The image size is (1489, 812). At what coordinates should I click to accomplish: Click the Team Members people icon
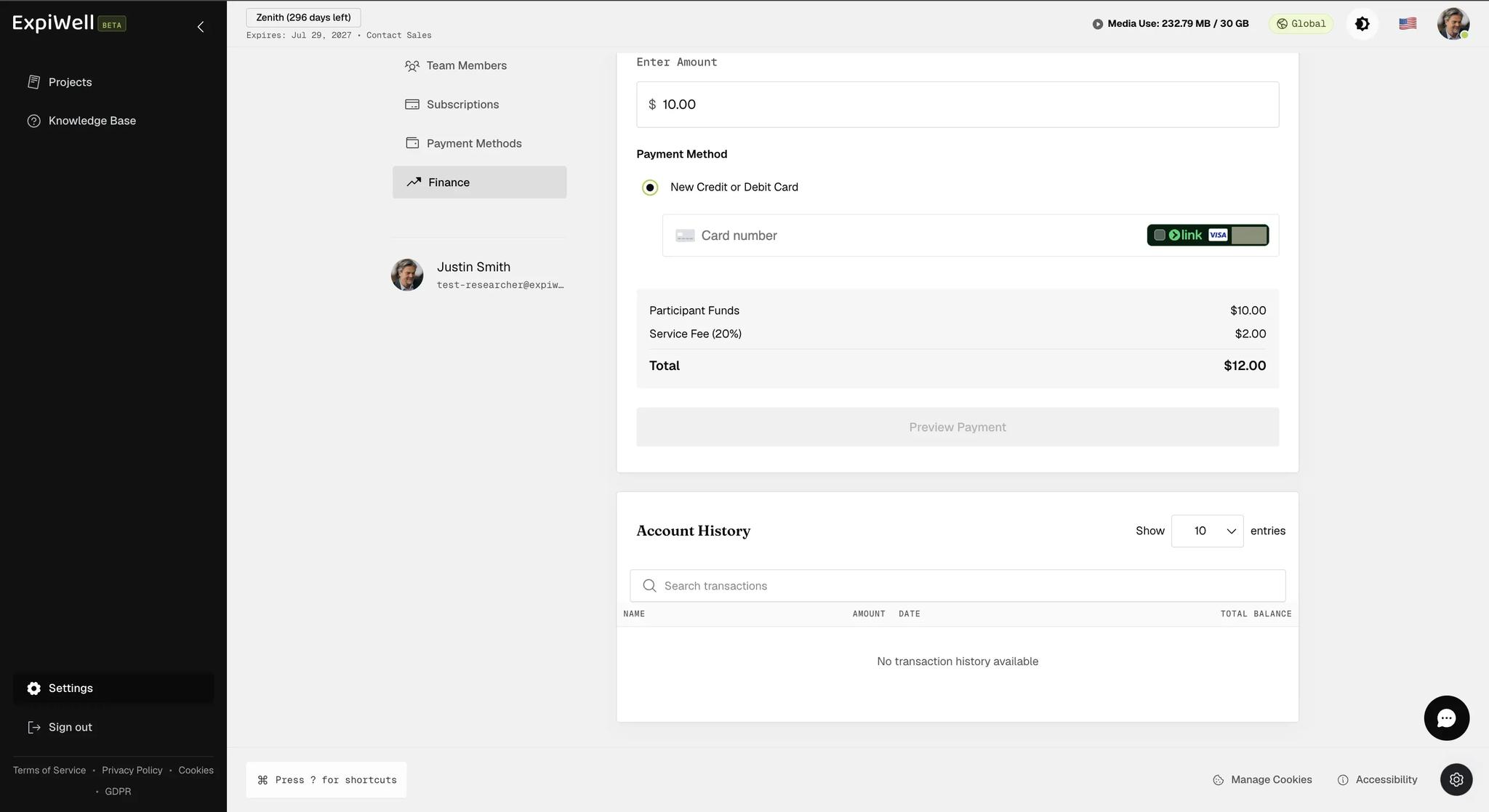coord(412,65)
